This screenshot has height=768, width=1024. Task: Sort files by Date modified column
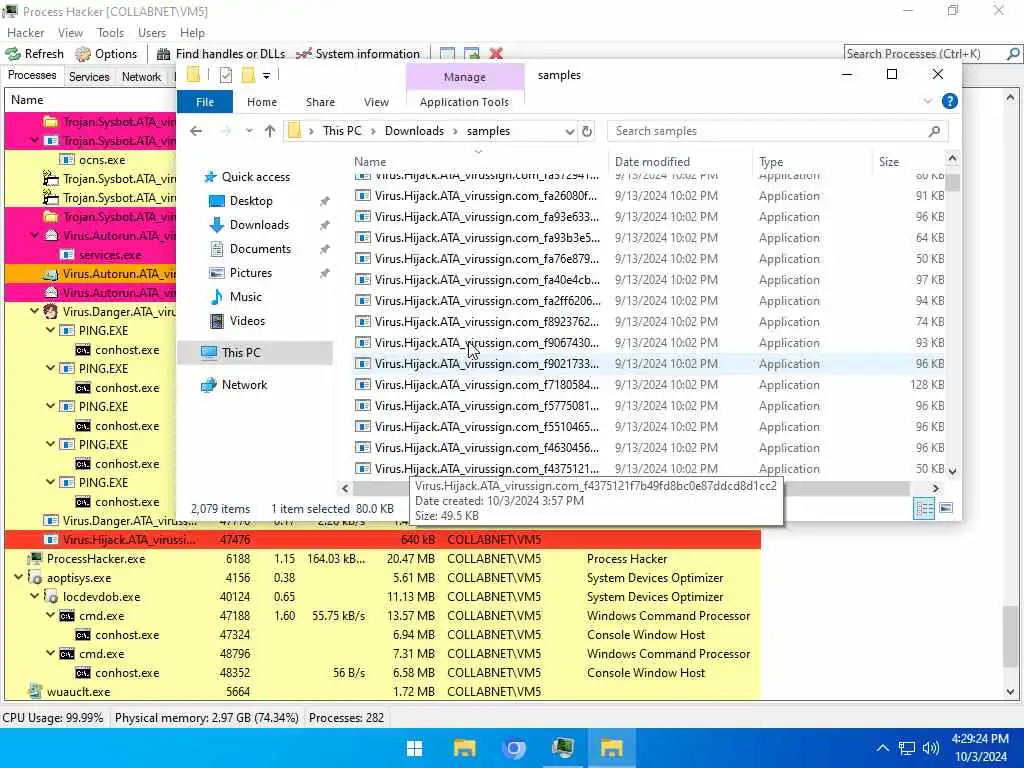pos(679,161)
